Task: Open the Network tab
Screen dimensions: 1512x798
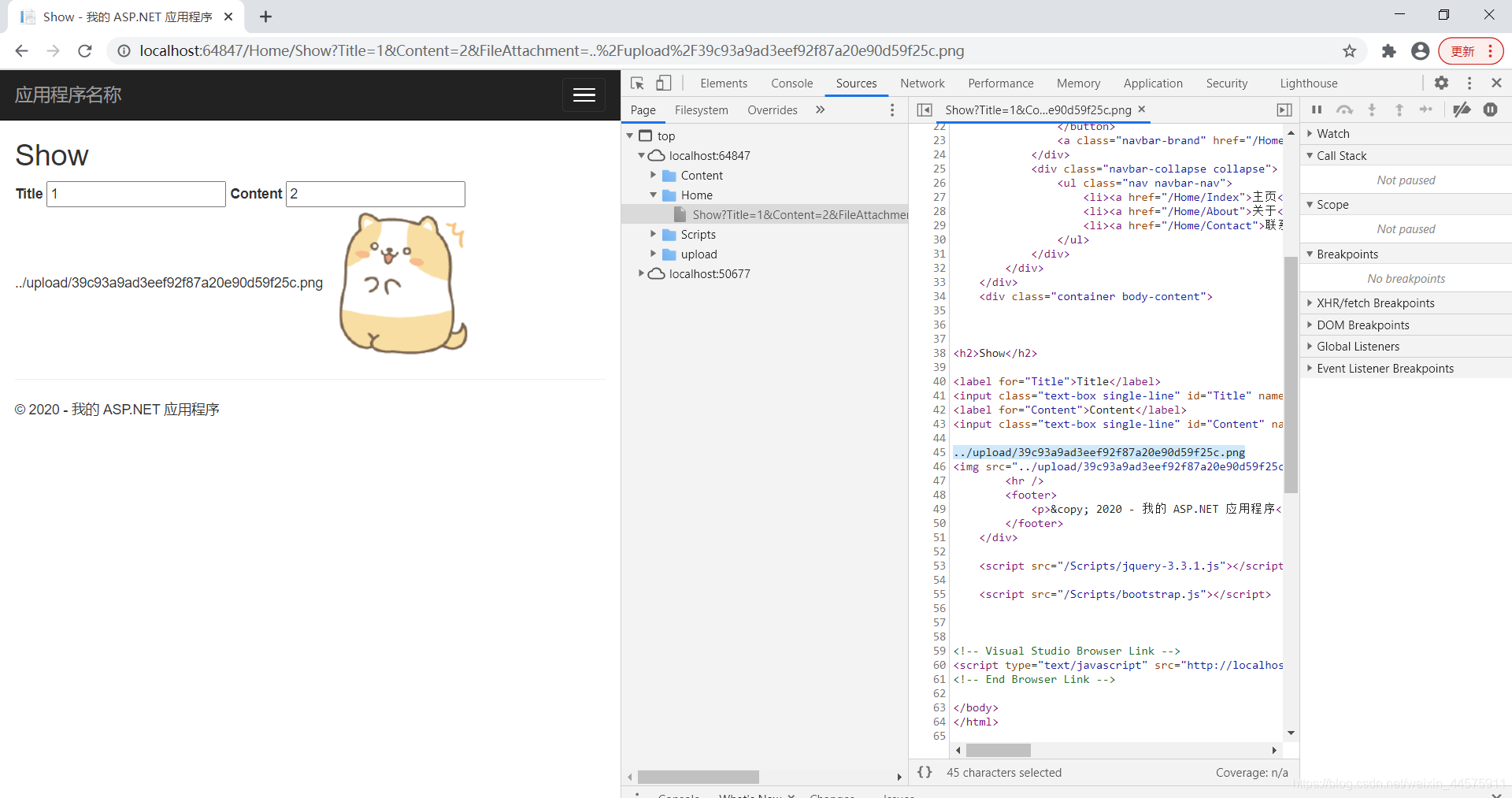Action: (922, 84)
